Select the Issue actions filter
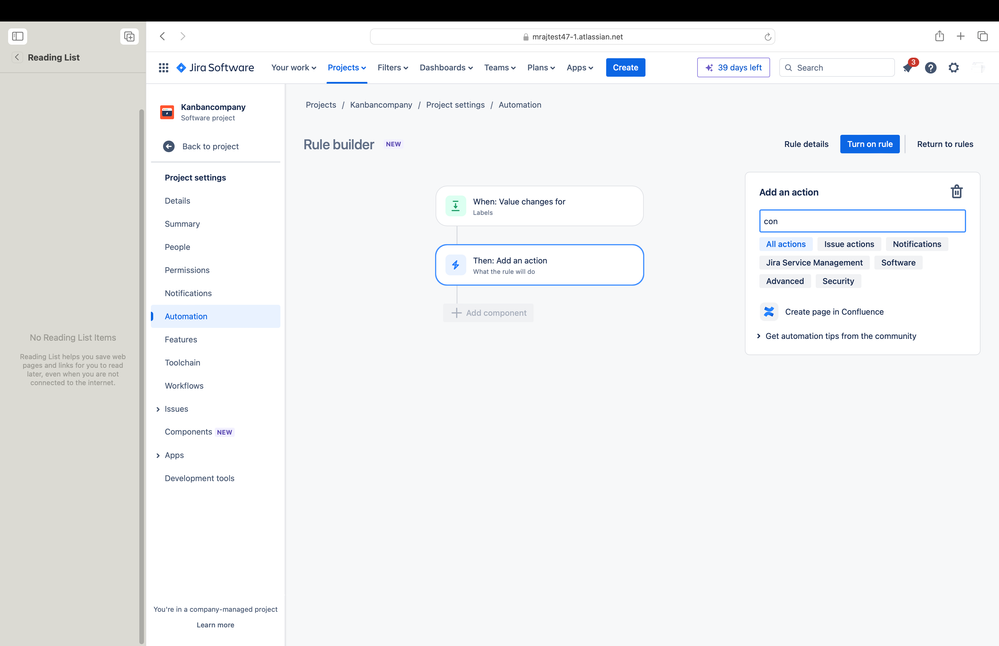The image size is (999, 646). 849,244
